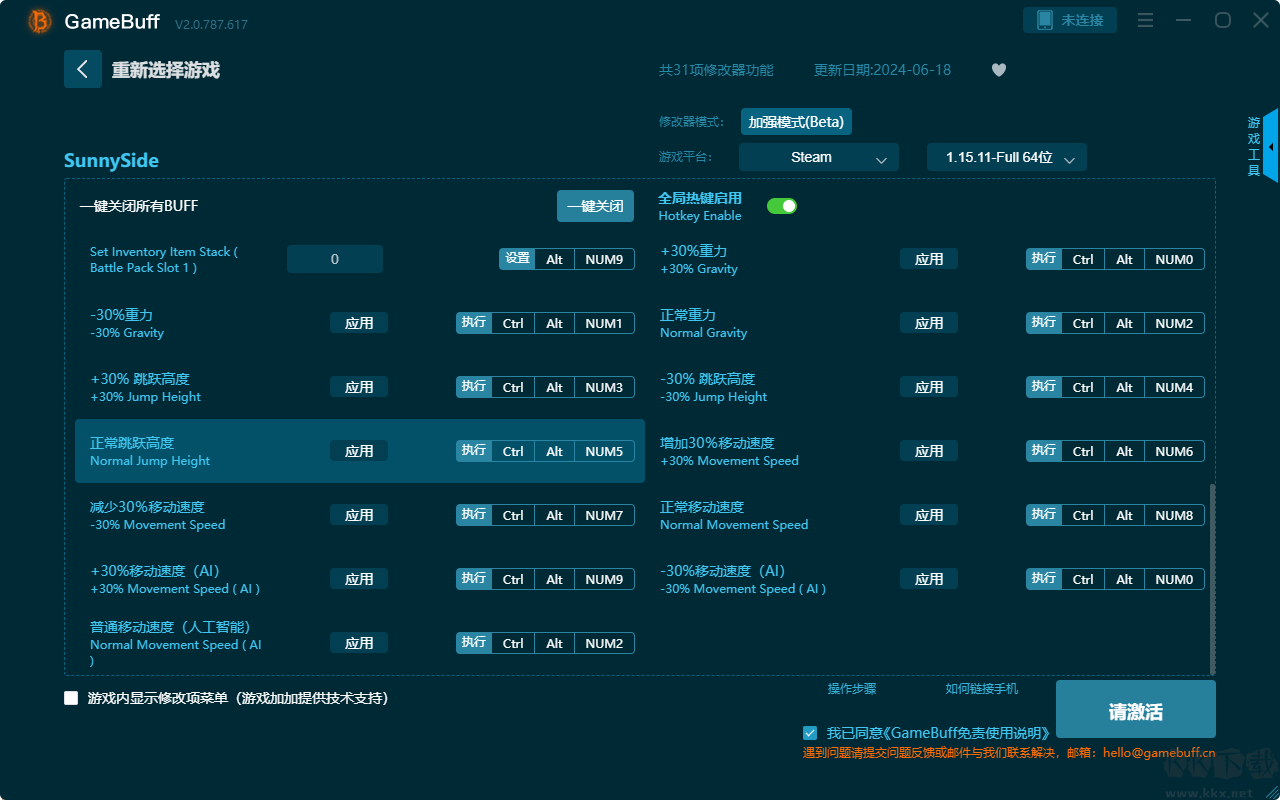
Task: Open the 操作步骤 link
Action: pyautogui.click(x=852, y=688)
